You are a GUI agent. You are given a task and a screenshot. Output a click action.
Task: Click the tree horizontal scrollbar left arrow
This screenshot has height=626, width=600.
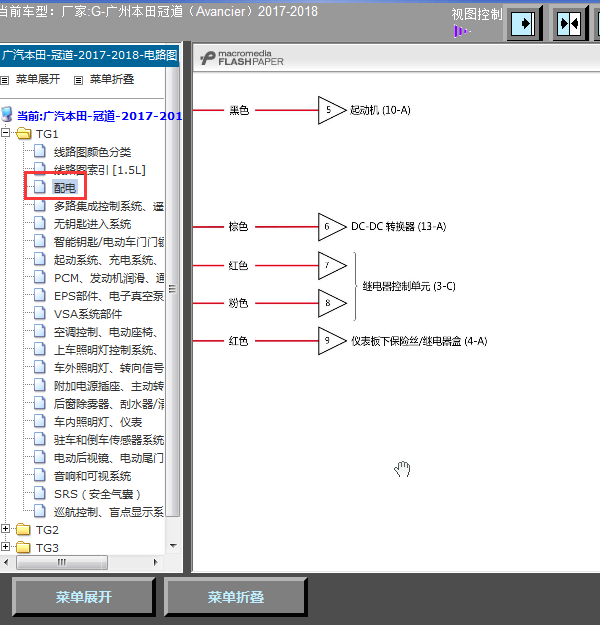[x=6, y=563]
